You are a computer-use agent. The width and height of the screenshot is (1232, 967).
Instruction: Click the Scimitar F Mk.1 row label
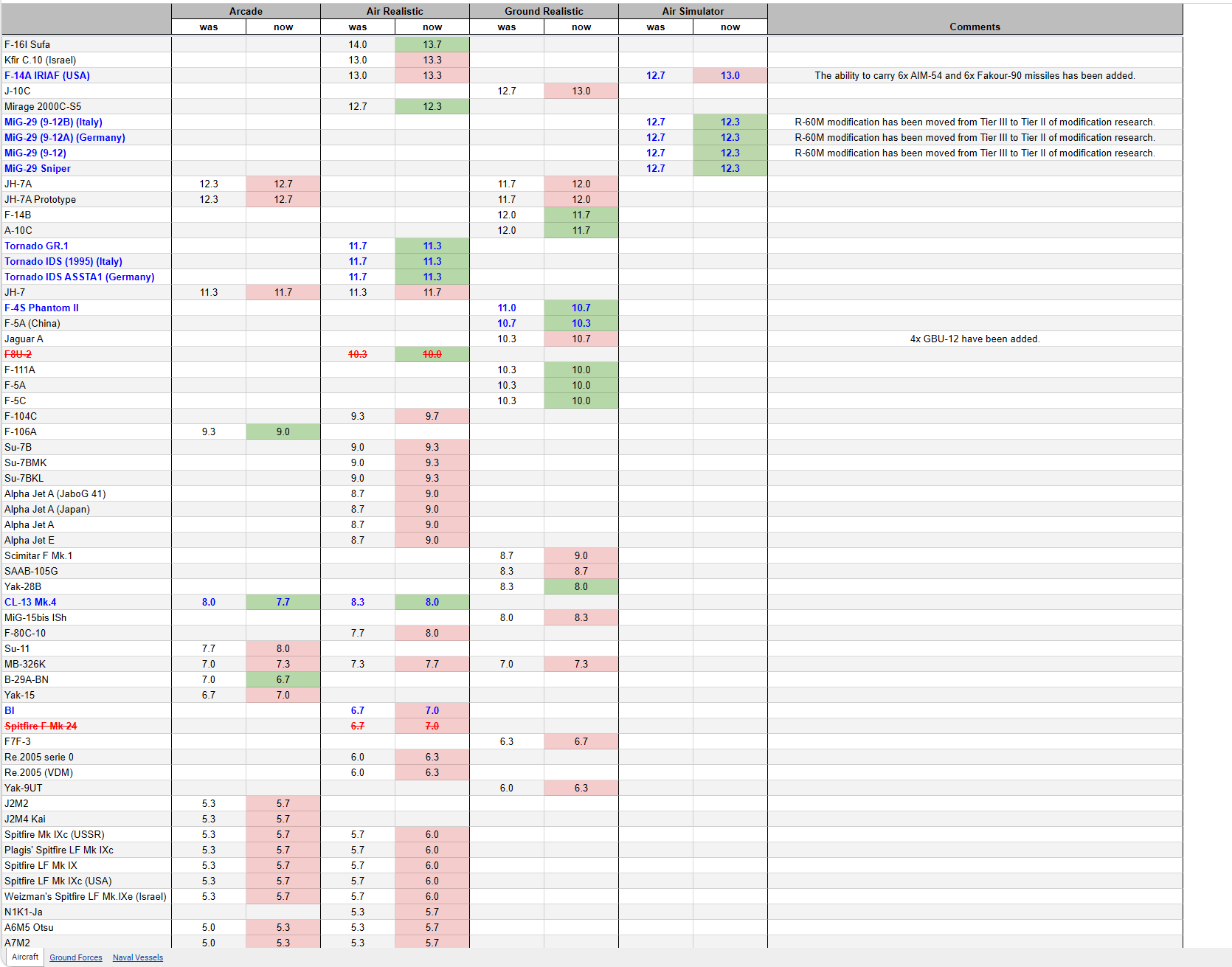click(x=38, y=555)
